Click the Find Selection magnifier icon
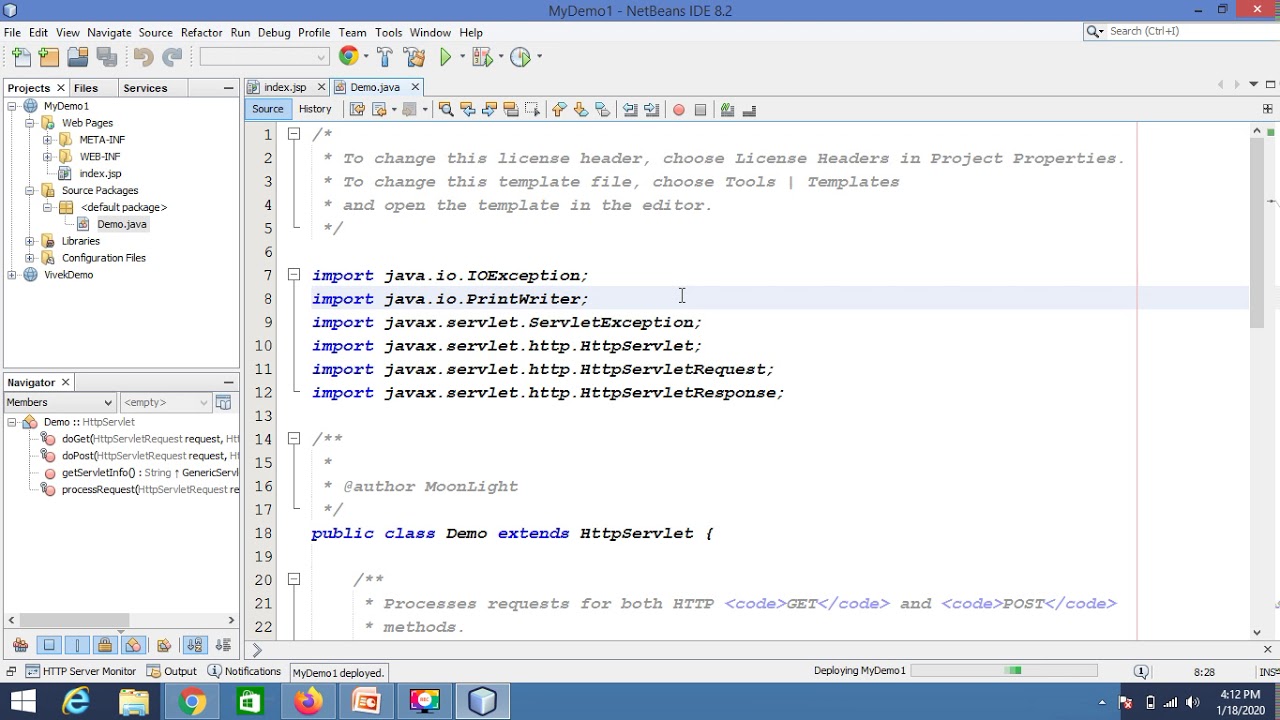1280x720 pixels. (446, 110)
